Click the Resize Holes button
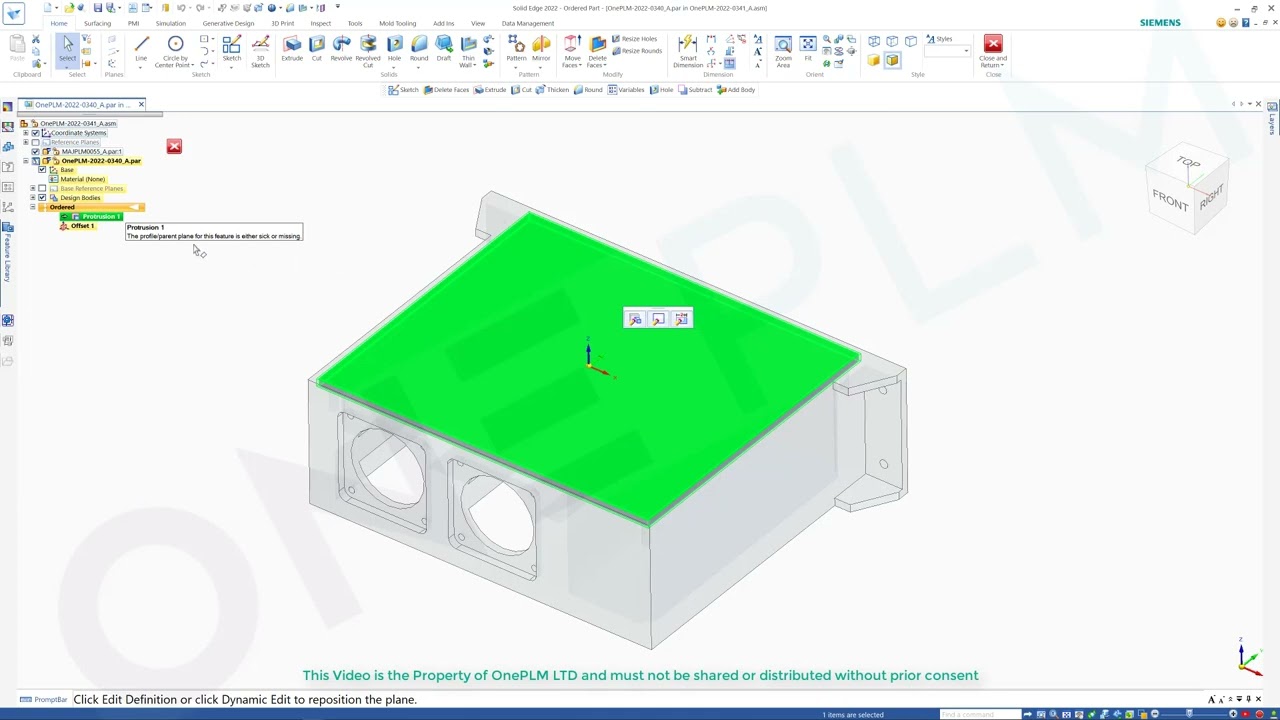This screenshot has height=720, width=1280. [x=634, y=39]
